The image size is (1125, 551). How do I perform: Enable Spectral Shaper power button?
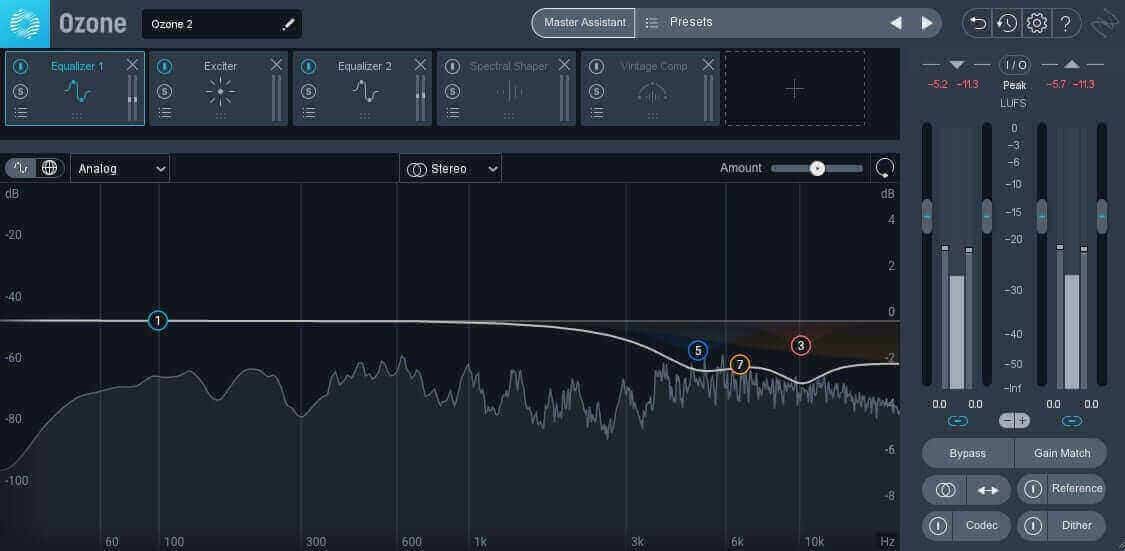[x=453, y=67]
